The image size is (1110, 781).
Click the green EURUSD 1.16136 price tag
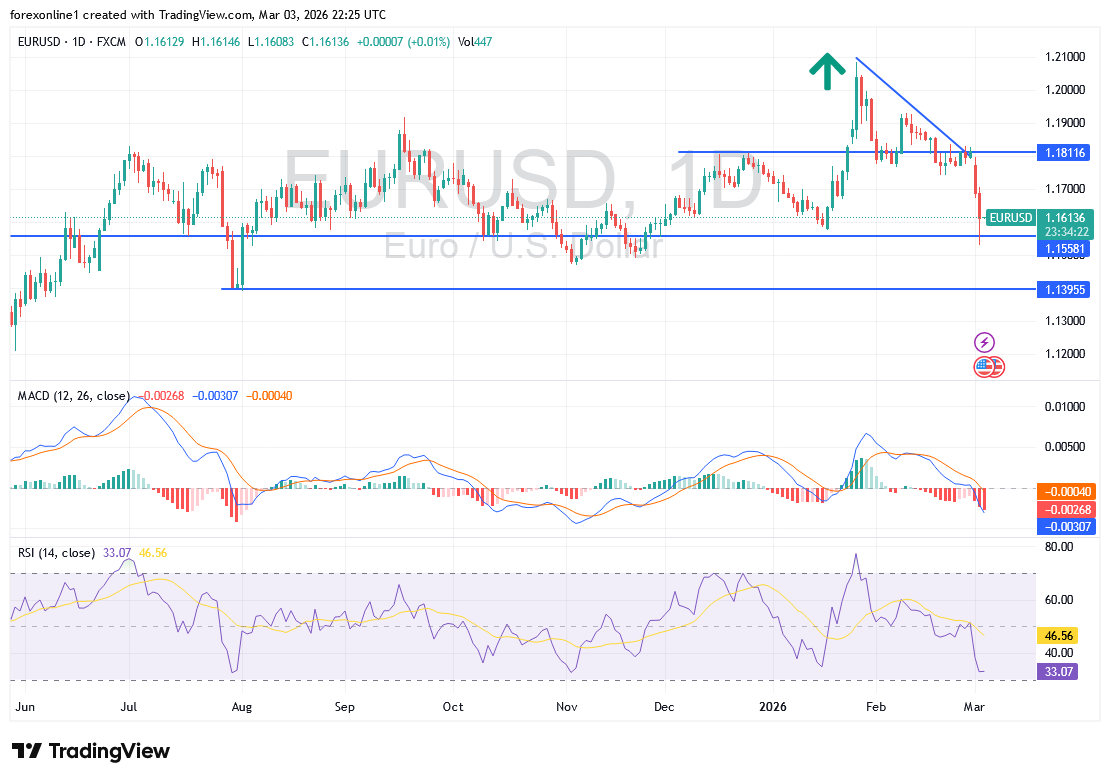[1035, 218]
